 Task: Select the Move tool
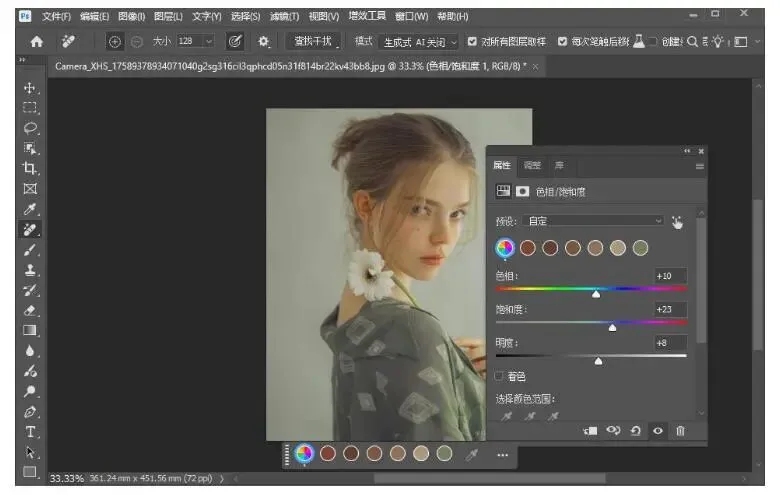(30, 87)
